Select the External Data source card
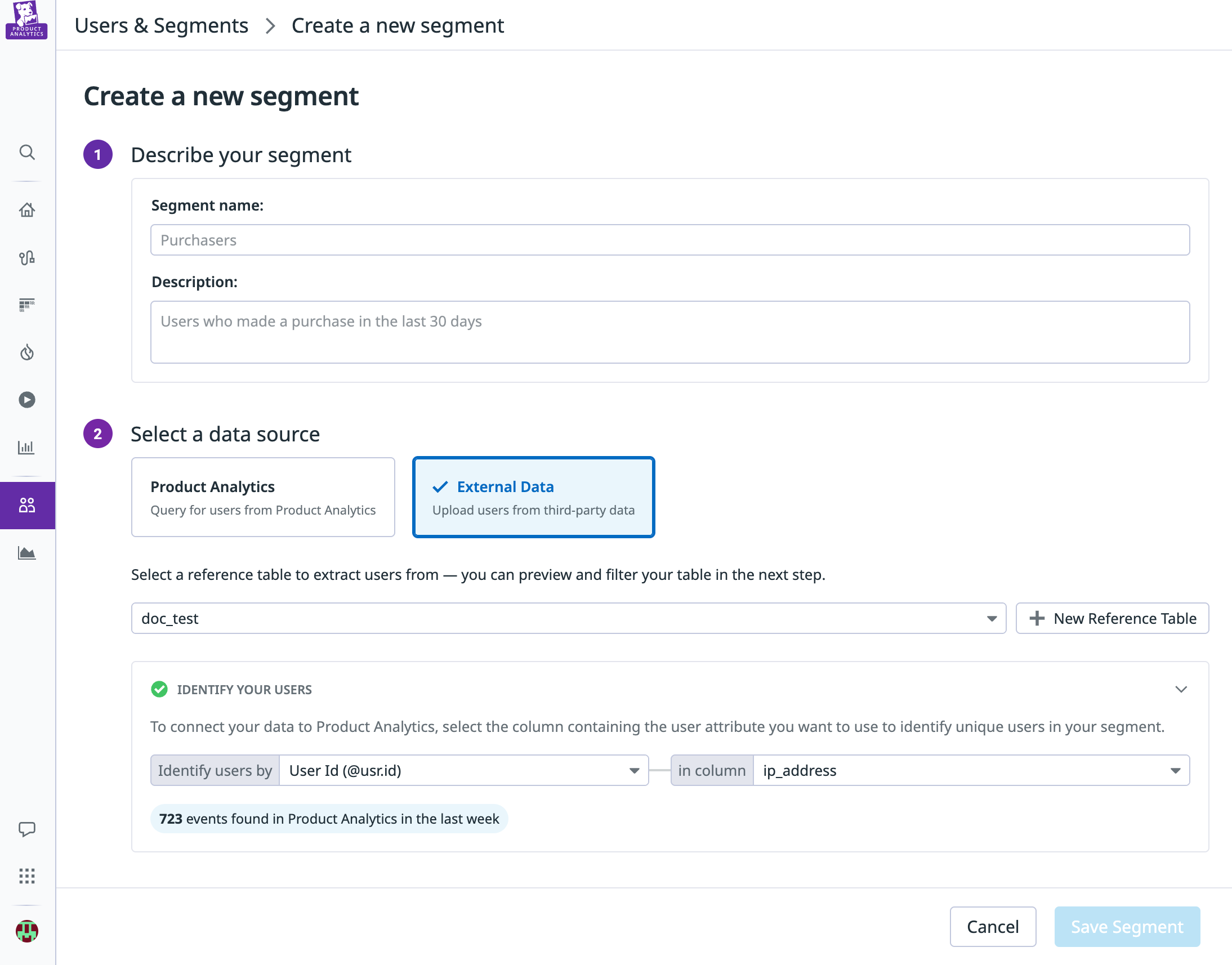 pyautogui.click(x=533, y=497)
